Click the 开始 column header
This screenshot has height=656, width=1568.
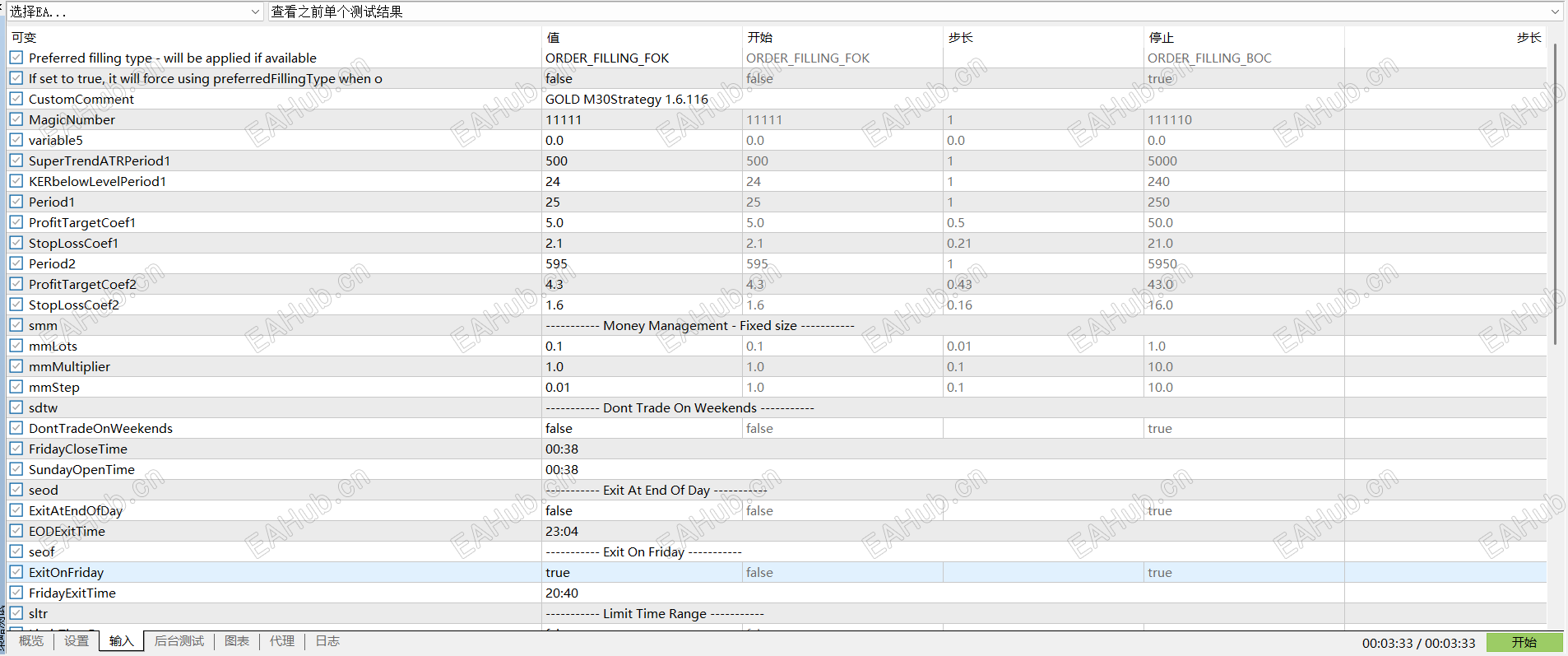759,37
